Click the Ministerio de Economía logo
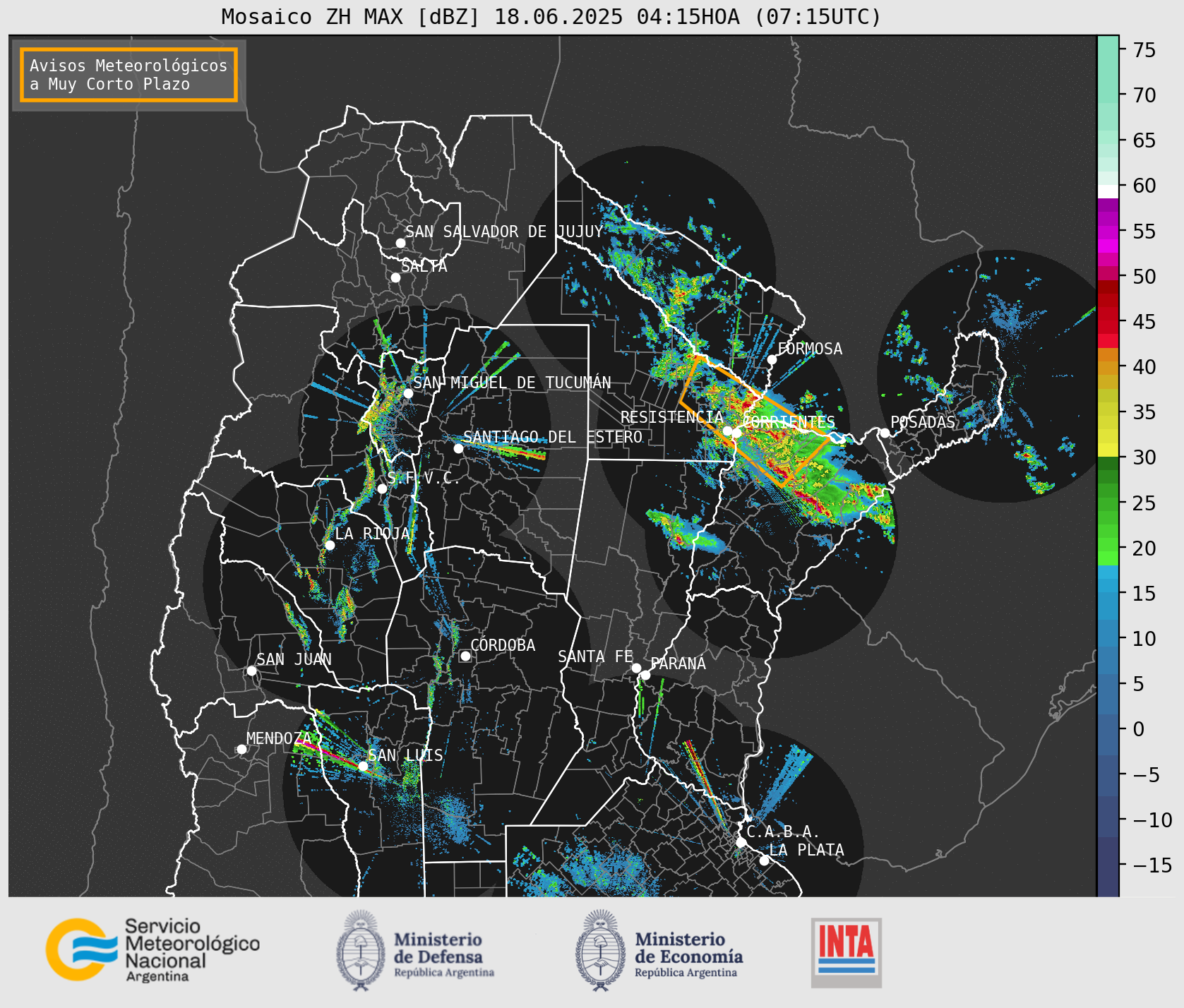The width and height of the screenshot is (1184, 1008). (659, 950)
